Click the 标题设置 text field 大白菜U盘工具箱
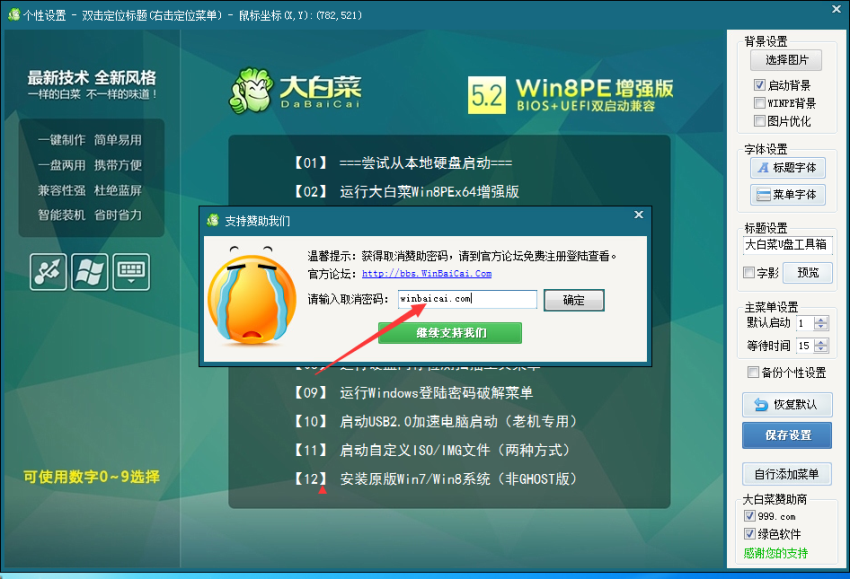 pyautogui.click(x=788, y=245)
